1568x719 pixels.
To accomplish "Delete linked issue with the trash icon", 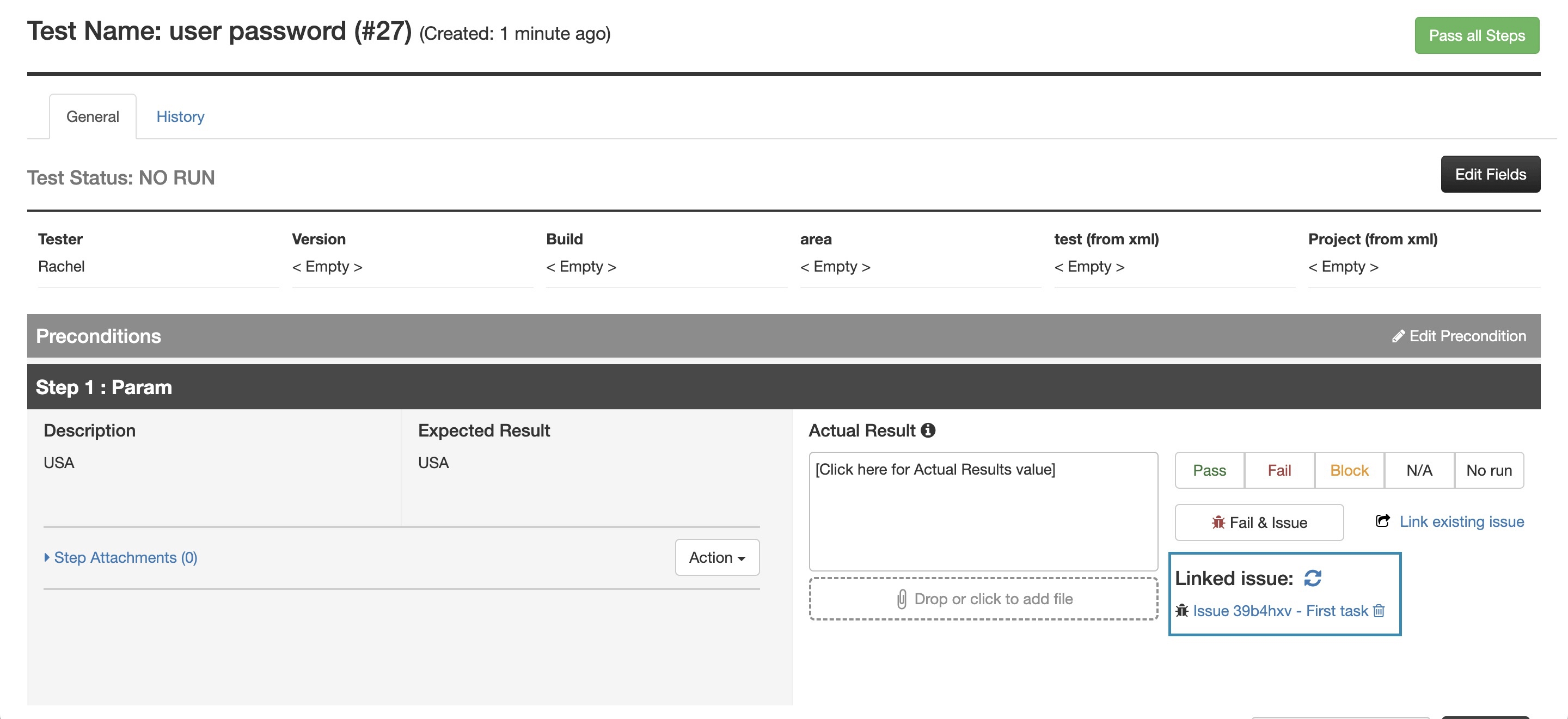I will pos(1379,611).
